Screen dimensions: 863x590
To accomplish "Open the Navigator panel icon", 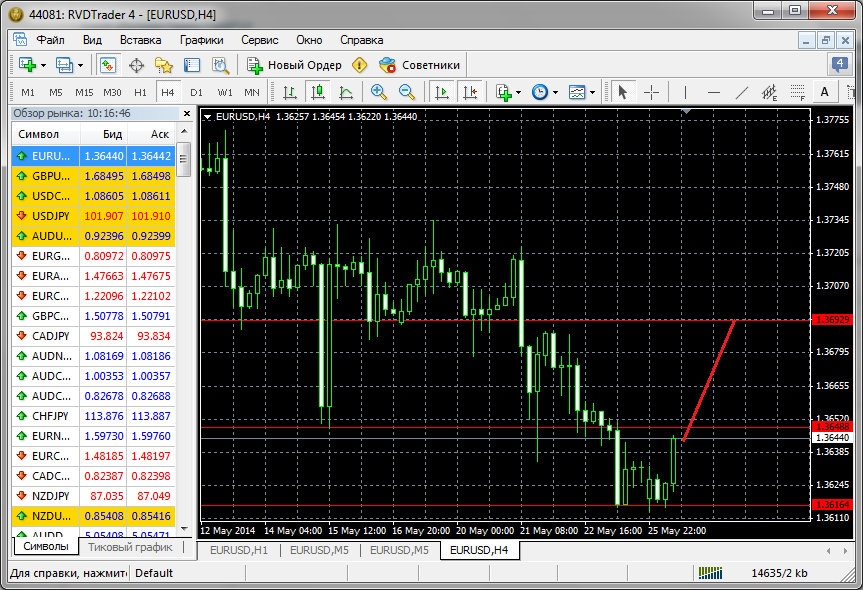I will tap(164, 65).
